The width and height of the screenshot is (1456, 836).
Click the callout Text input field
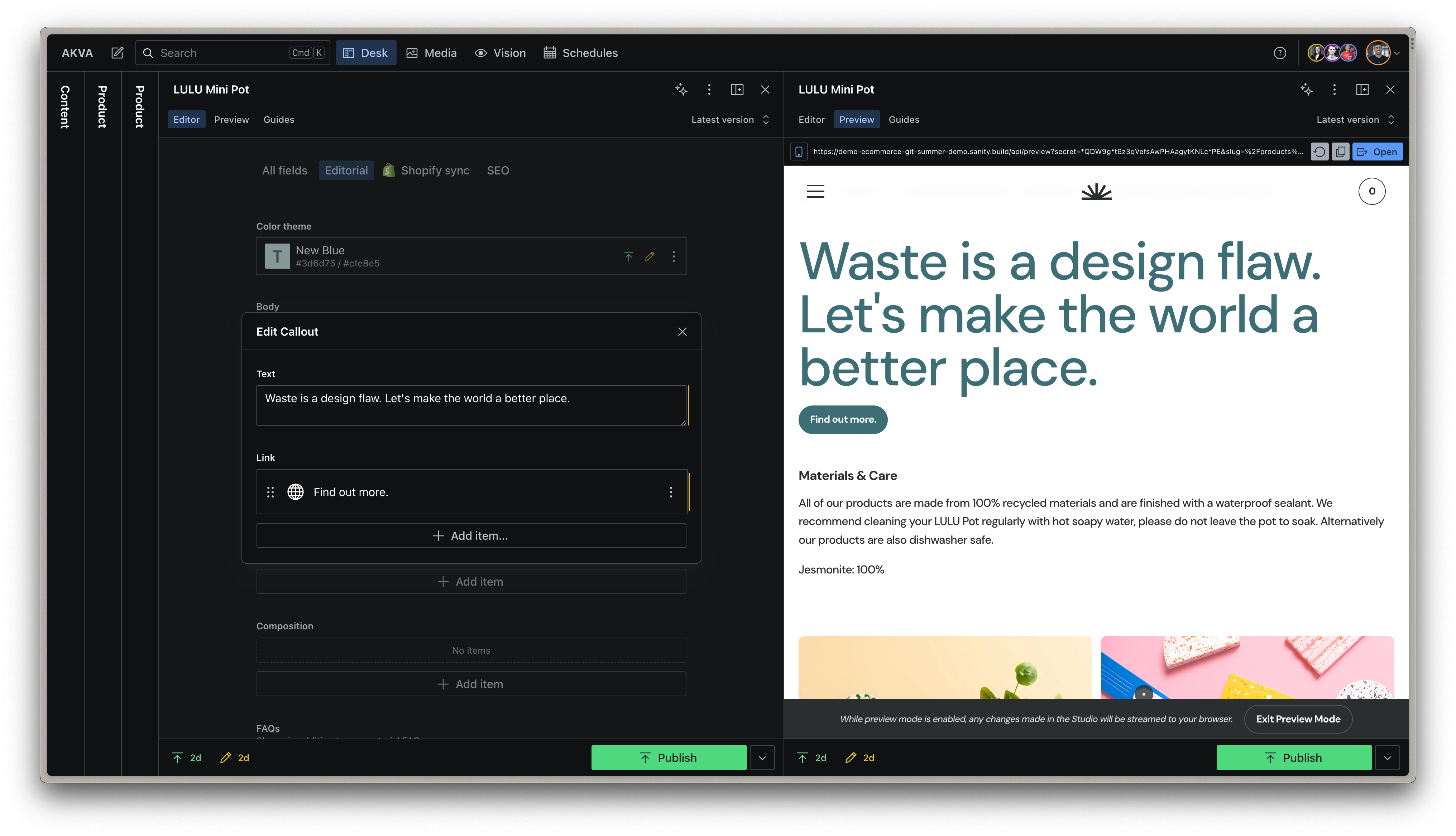(471, 405)
